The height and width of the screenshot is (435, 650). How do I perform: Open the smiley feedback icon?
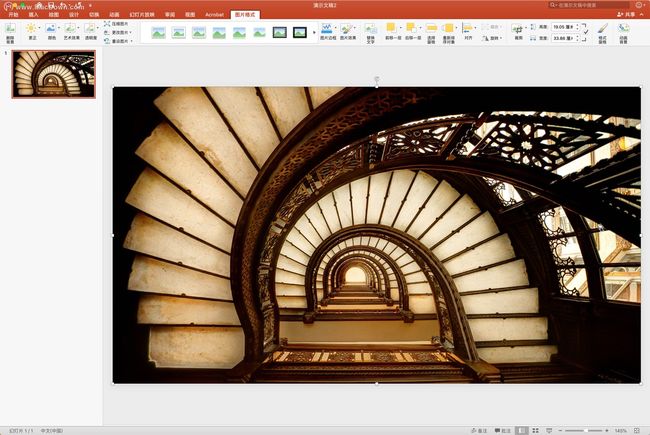coord(639,5)
